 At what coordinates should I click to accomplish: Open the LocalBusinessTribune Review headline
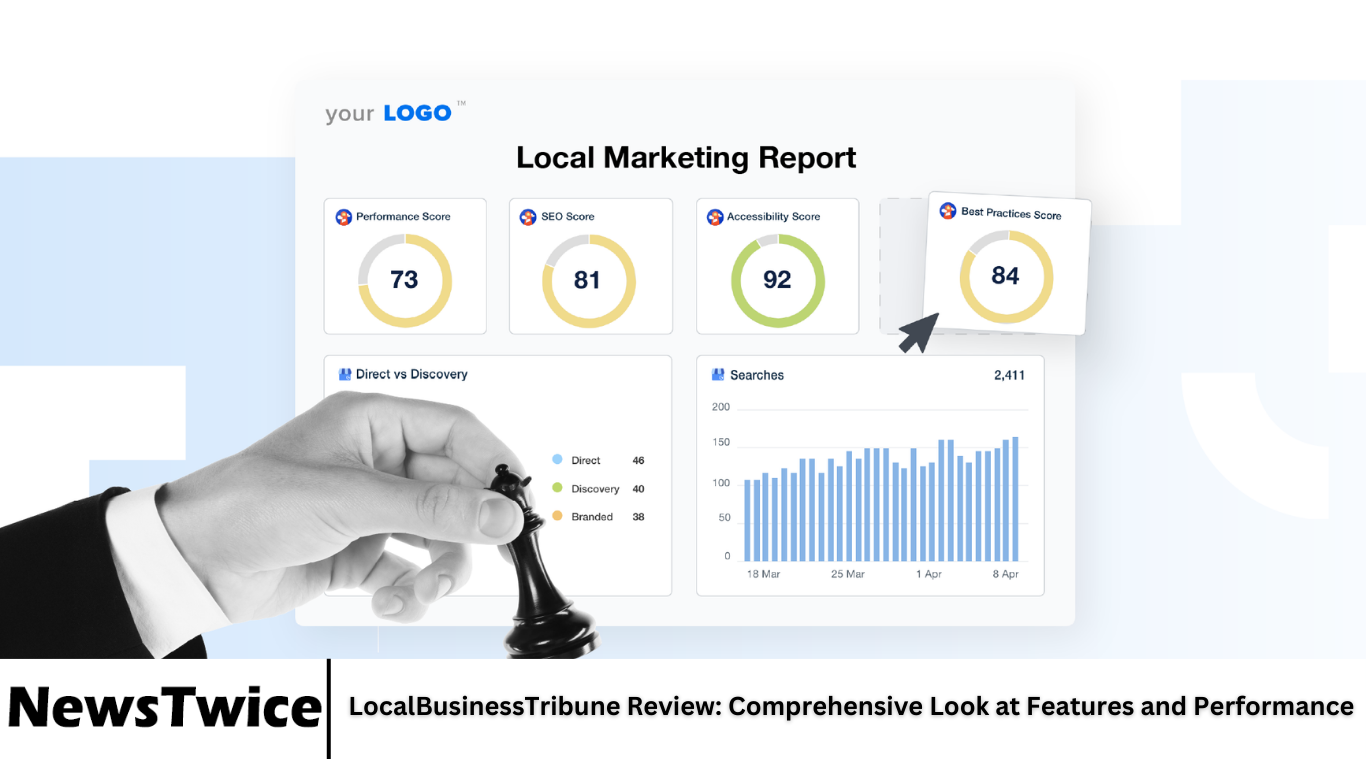pyautogui.click(x=850, y=707)
